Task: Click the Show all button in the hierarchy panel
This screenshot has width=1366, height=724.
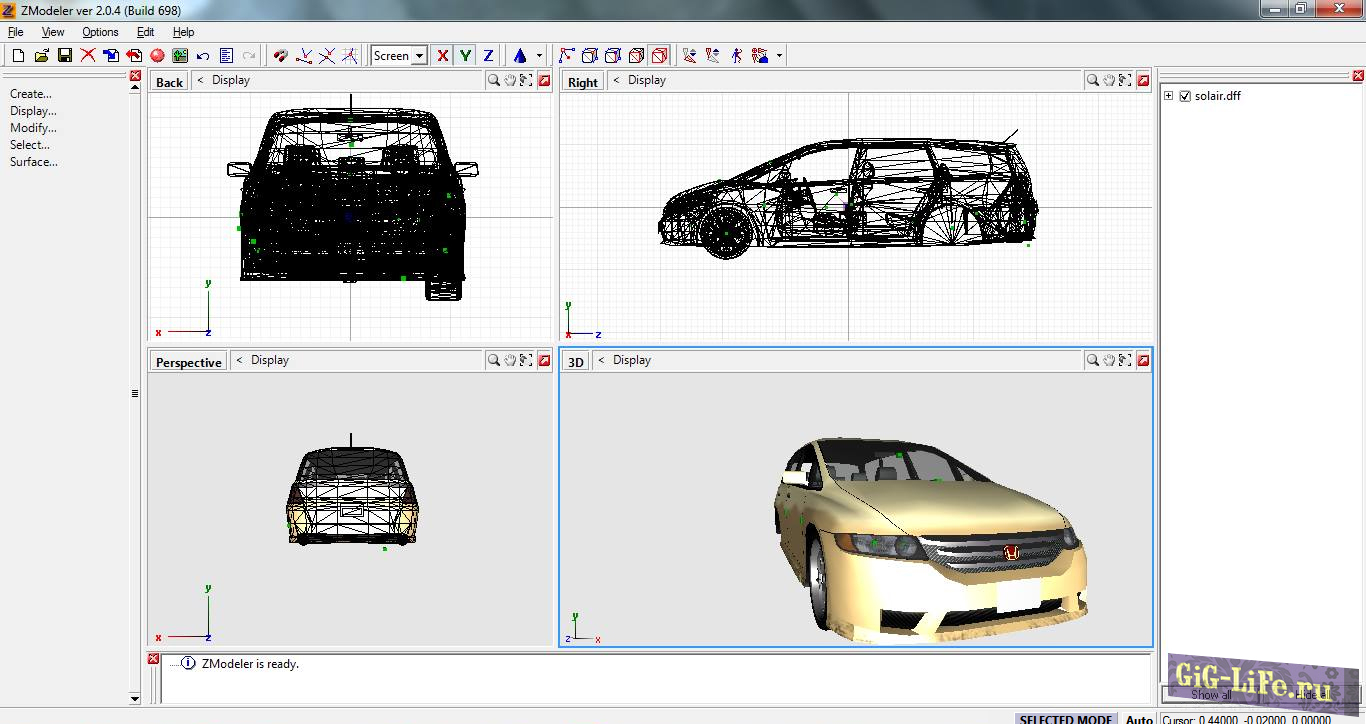Action: click(1213, 694)
